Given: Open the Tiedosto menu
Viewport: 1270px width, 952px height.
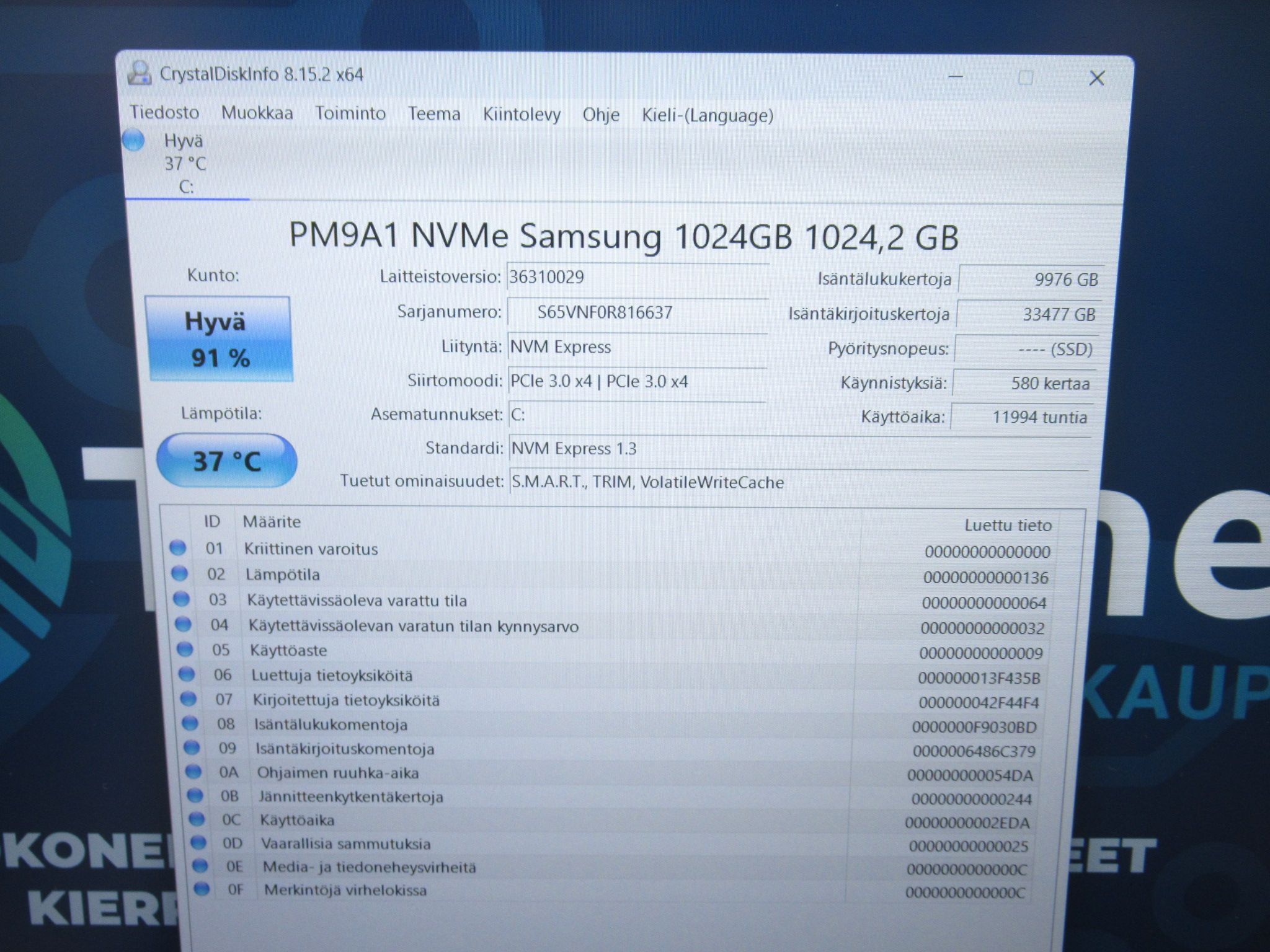Looking at the screenshot, I should pos(164,112).
